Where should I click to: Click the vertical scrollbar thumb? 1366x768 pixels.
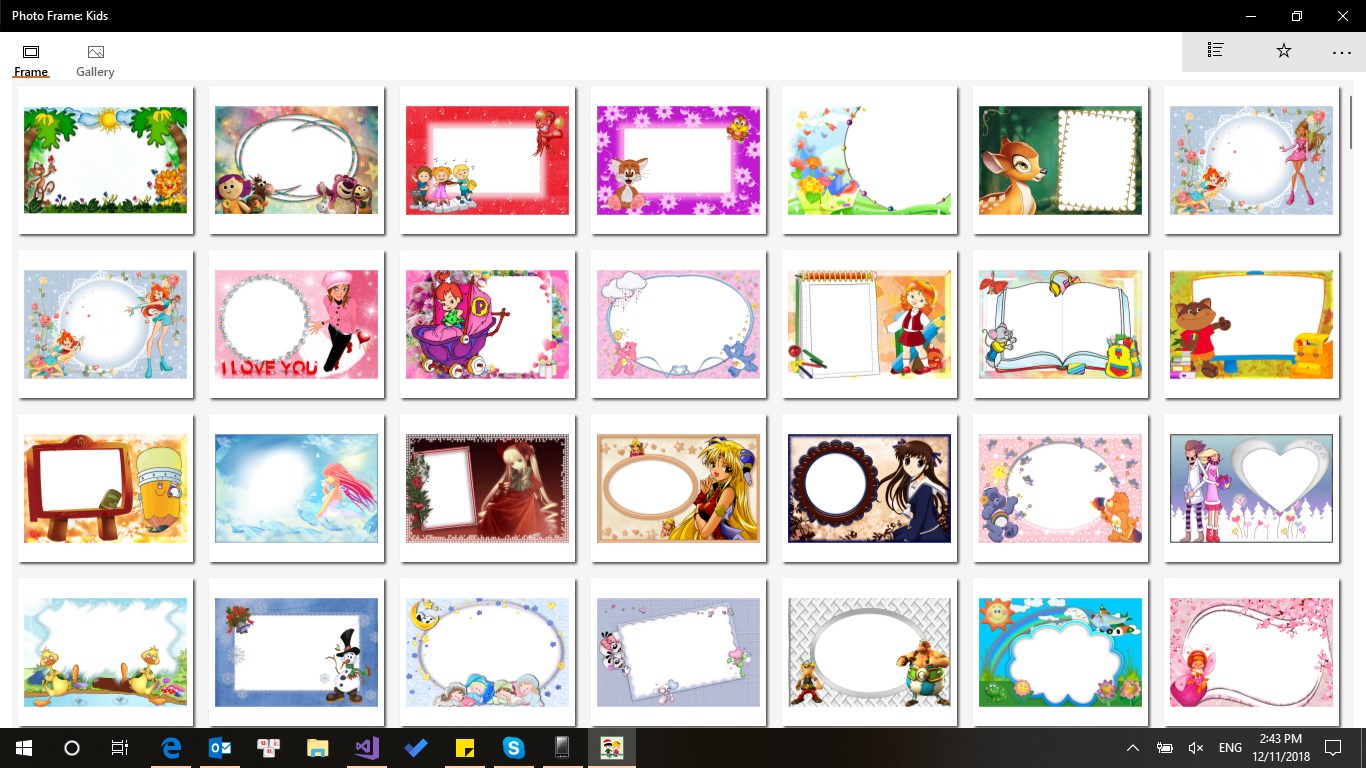[x=1351, y=122]
